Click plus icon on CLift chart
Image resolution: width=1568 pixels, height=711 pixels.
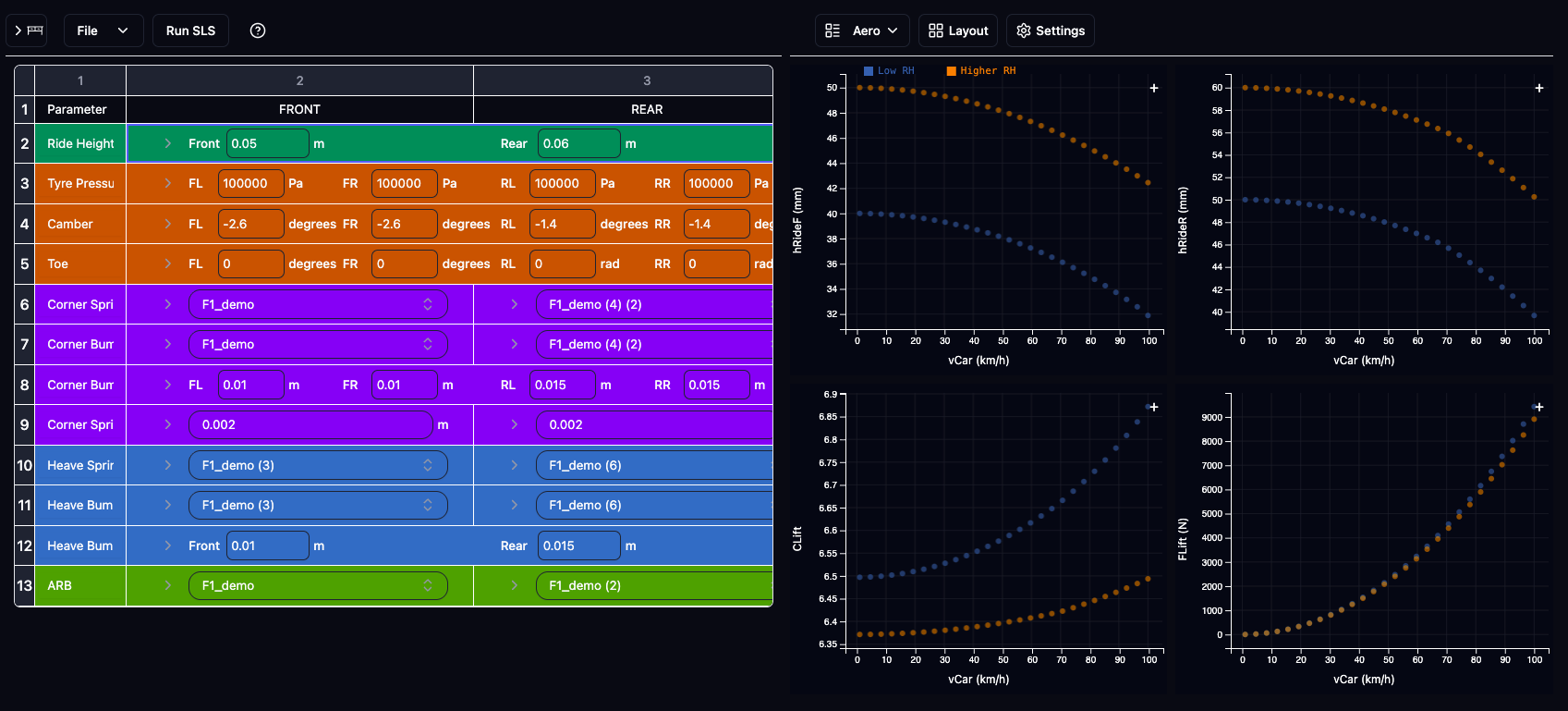(x=1154, y=407)
